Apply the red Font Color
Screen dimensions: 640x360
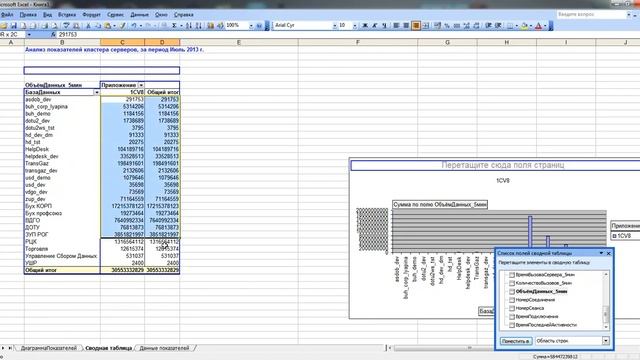538,26
